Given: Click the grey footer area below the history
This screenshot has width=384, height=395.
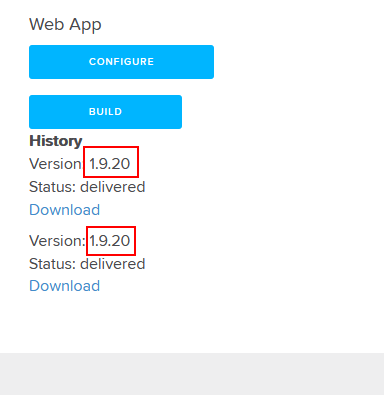Looking at the screenshot, I should [192, 374].
